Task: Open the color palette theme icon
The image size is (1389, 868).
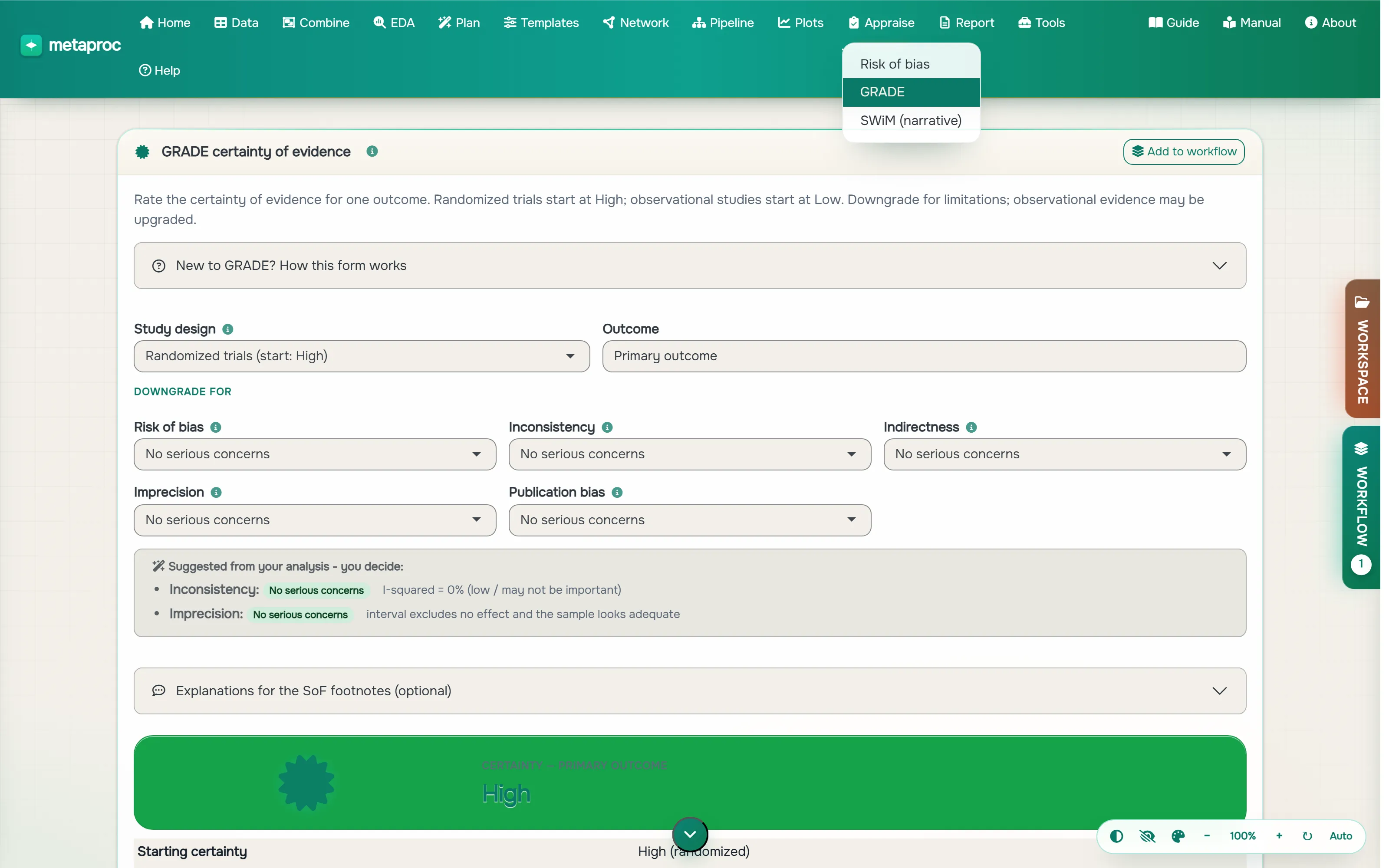Action: [x=1178, y=836]
